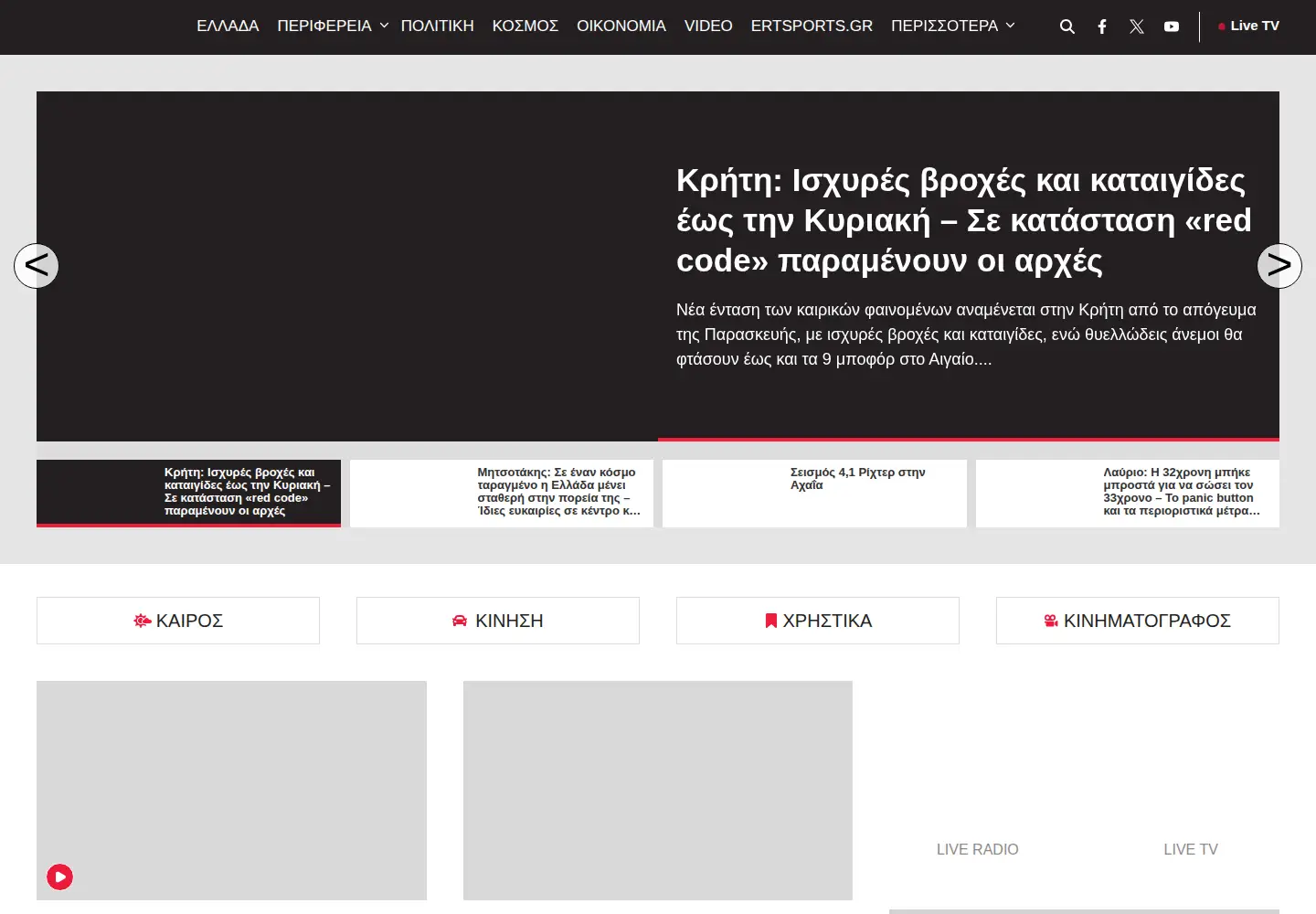This screenshot has height=914, width=1316.
Task: Open the LIVE RADIO link
Action: [x=977, y=849]
